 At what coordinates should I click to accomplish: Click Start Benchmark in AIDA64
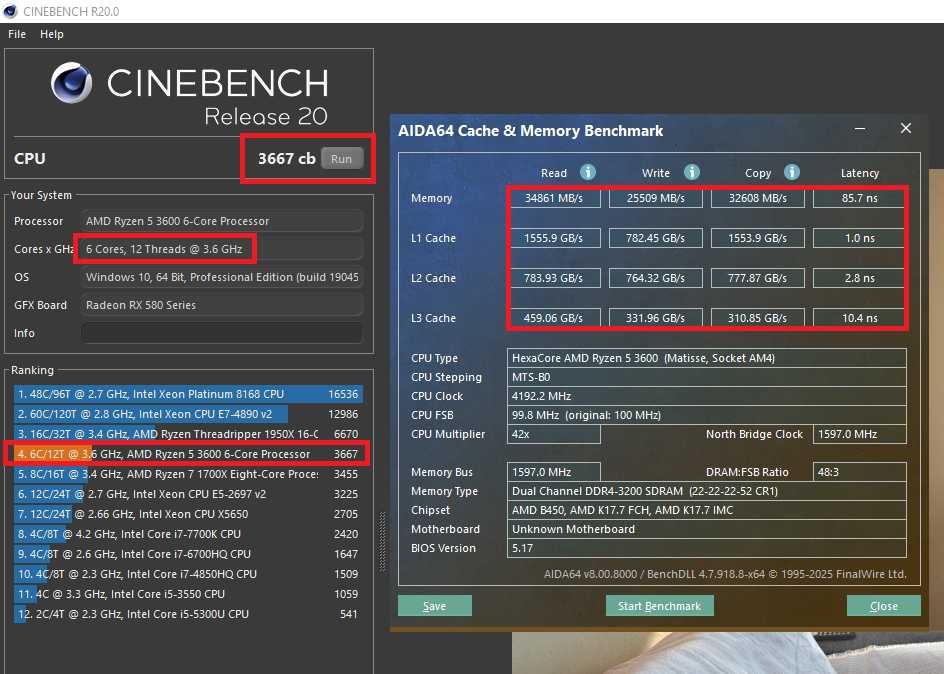(659, 606)
